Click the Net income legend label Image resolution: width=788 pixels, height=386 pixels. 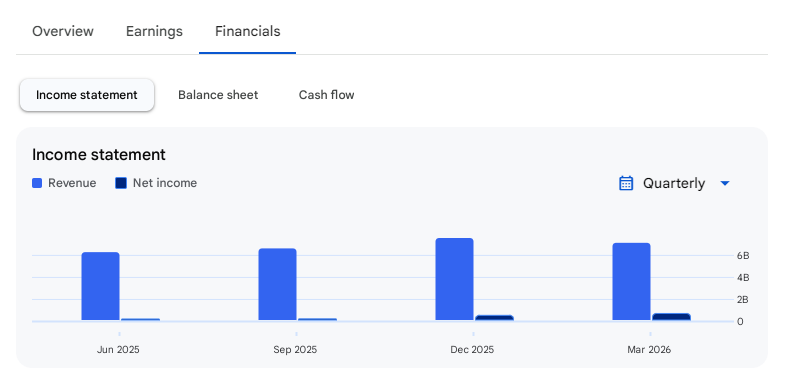(x=165, y=183)
